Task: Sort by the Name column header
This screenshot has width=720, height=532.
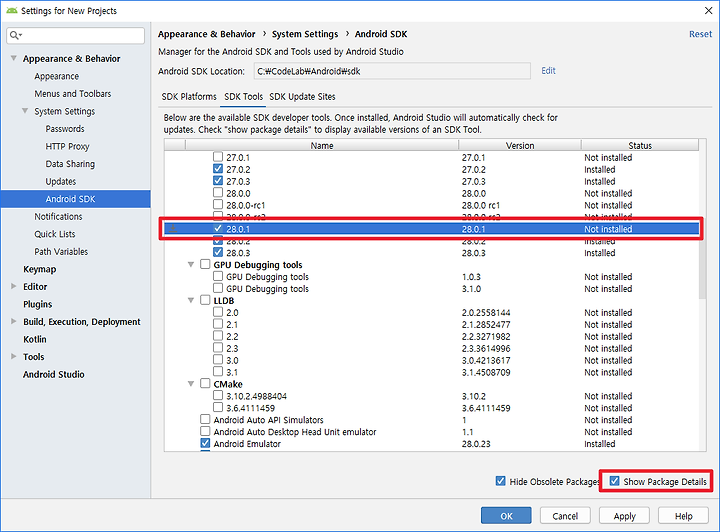Action: coord(321,145)
